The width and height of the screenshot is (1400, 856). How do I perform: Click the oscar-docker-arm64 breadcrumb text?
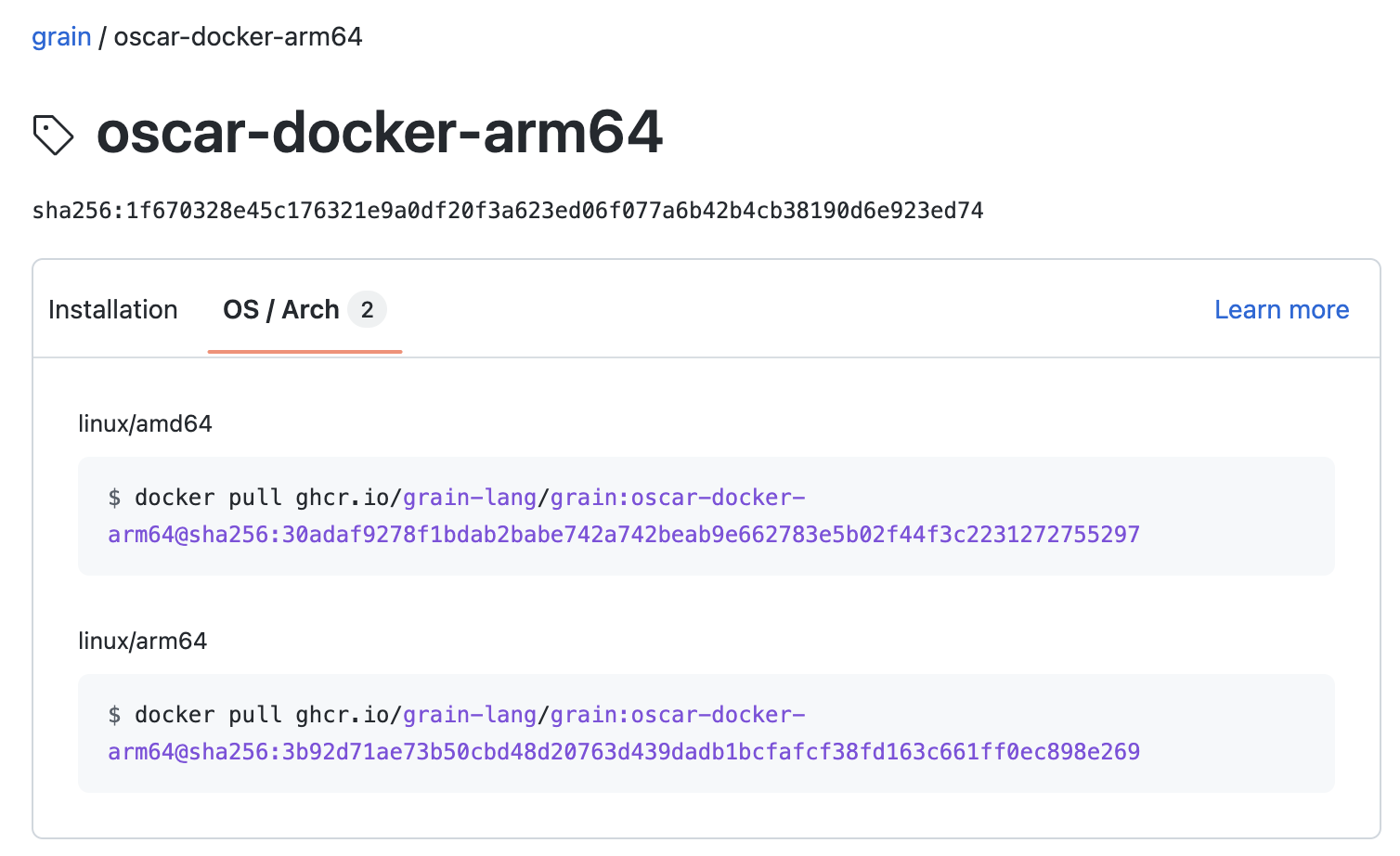[236, 36]
